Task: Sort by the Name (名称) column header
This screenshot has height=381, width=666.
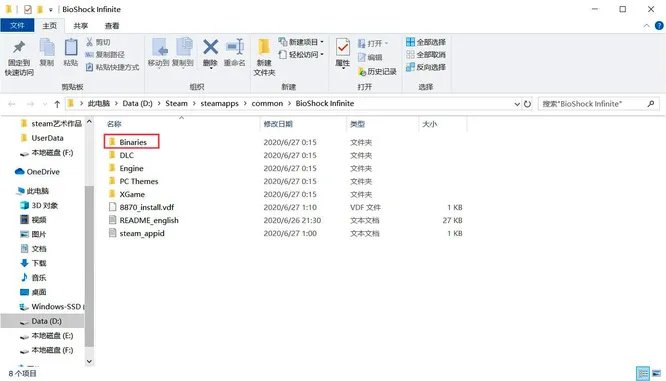Action: click(114, 124)
